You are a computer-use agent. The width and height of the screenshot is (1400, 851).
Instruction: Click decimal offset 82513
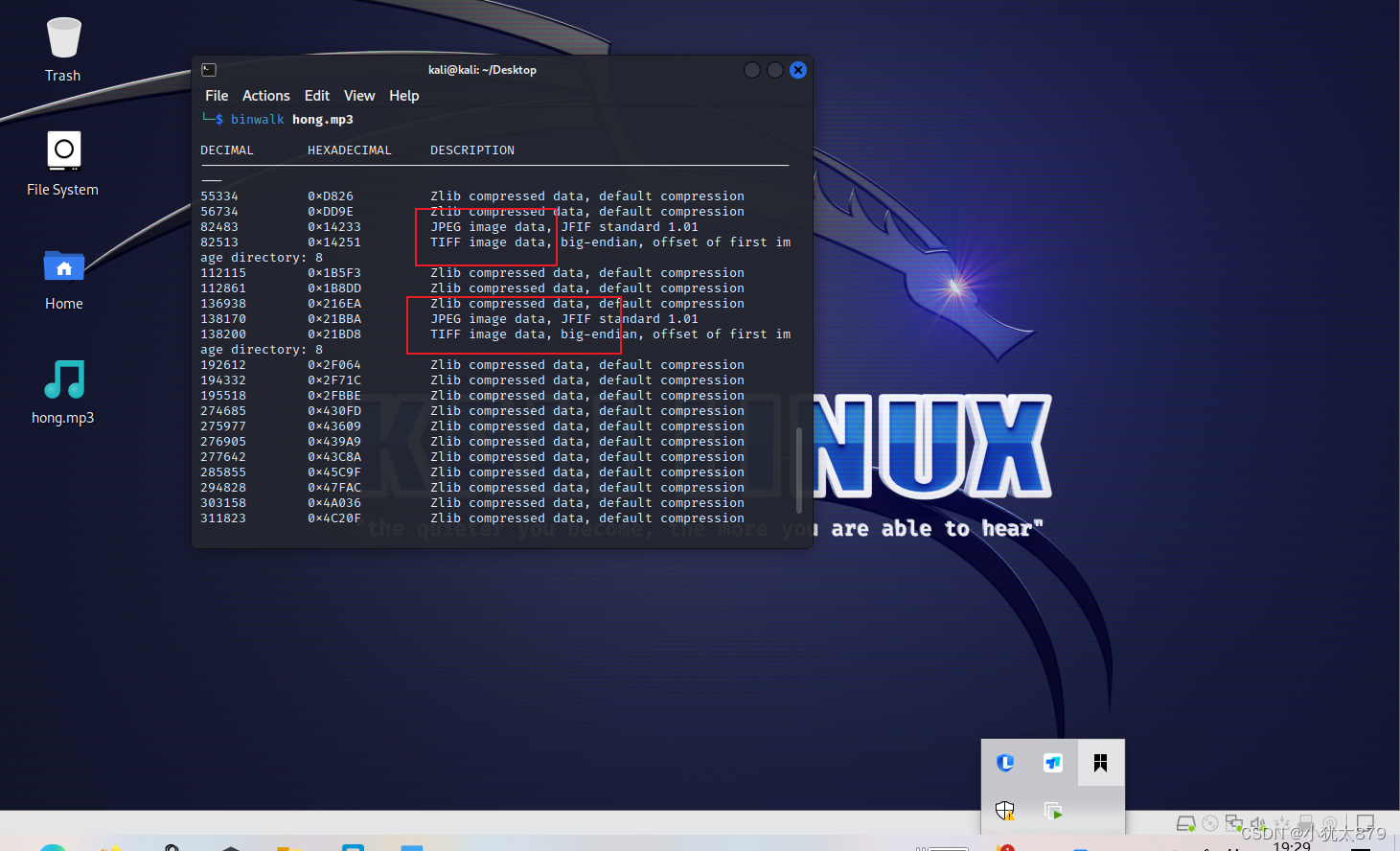tap(219, 242)
